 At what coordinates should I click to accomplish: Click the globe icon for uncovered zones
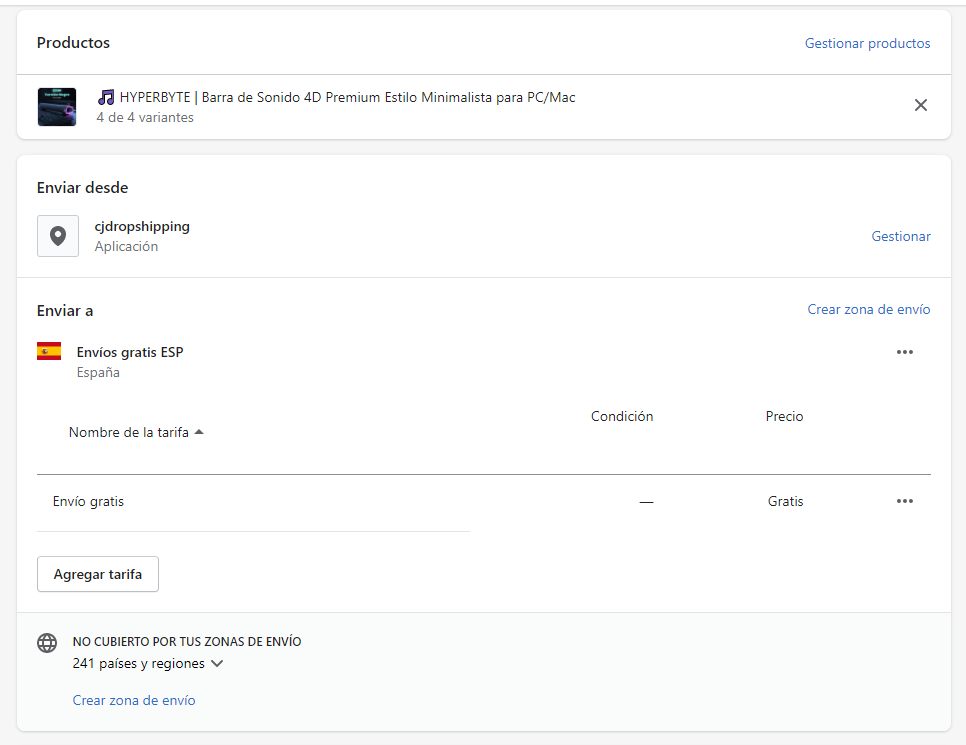[47, 643]
